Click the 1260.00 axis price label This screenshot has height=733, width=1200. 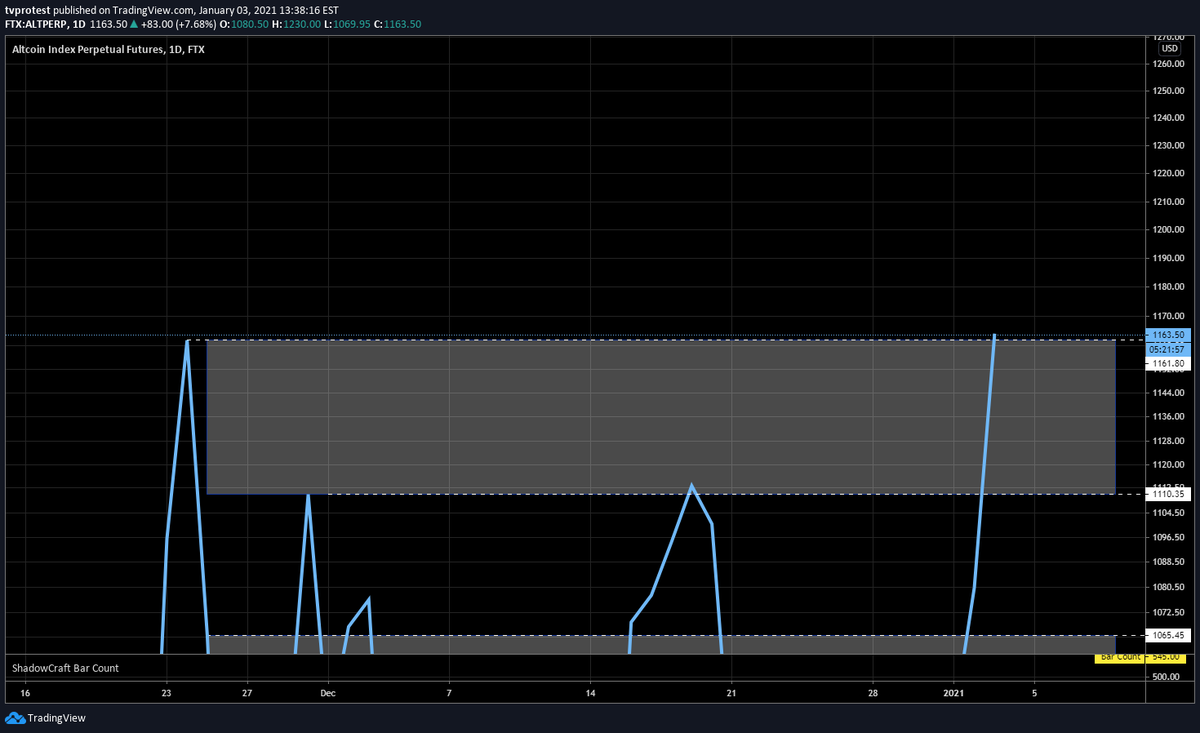1167,65
